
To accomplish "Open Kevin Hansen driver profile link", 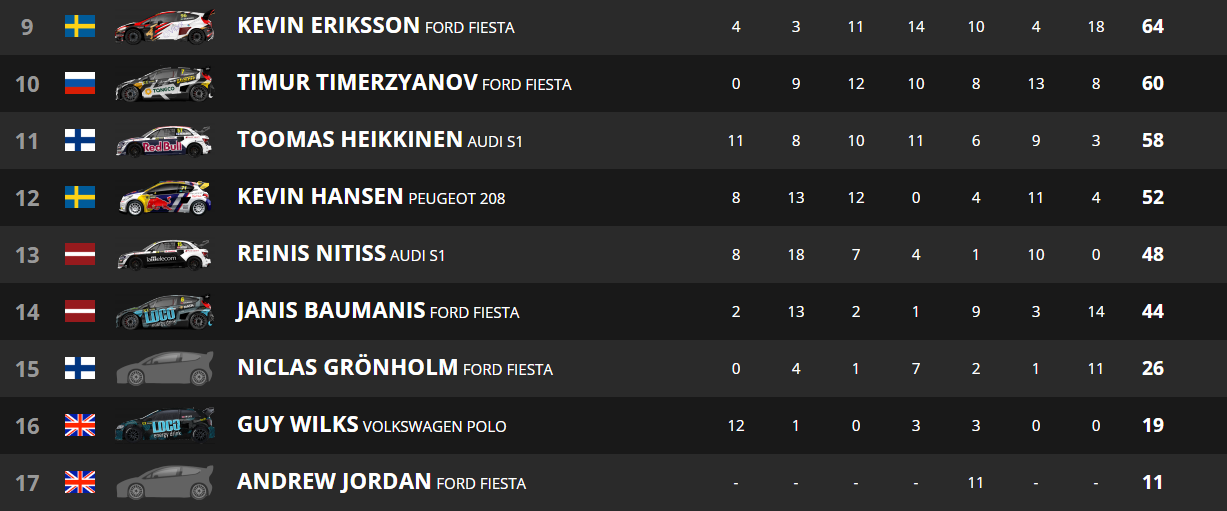I will coord(320,197).
